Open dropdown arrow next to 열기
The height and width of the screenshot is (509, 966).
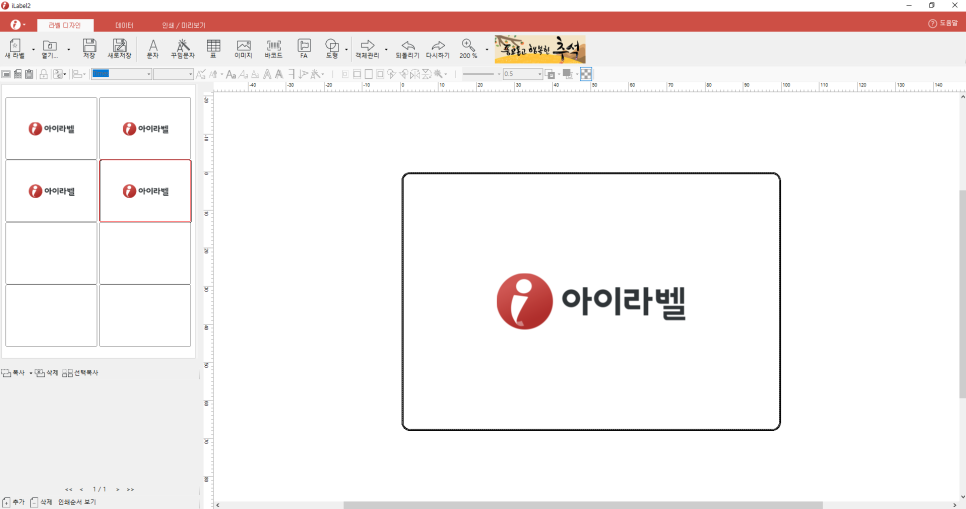click(x=68, y=49)
